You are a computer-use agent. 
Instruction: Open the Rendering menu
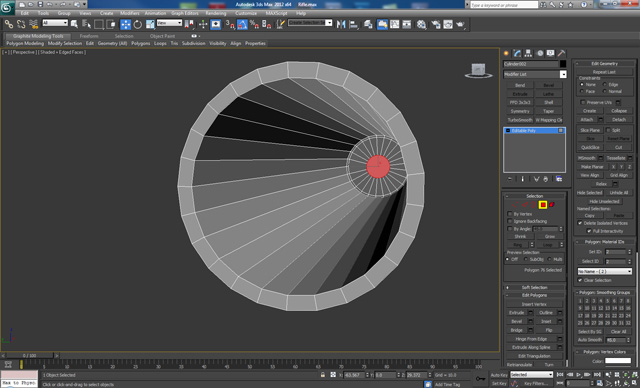pyautogui.click(x=216, y=13)
